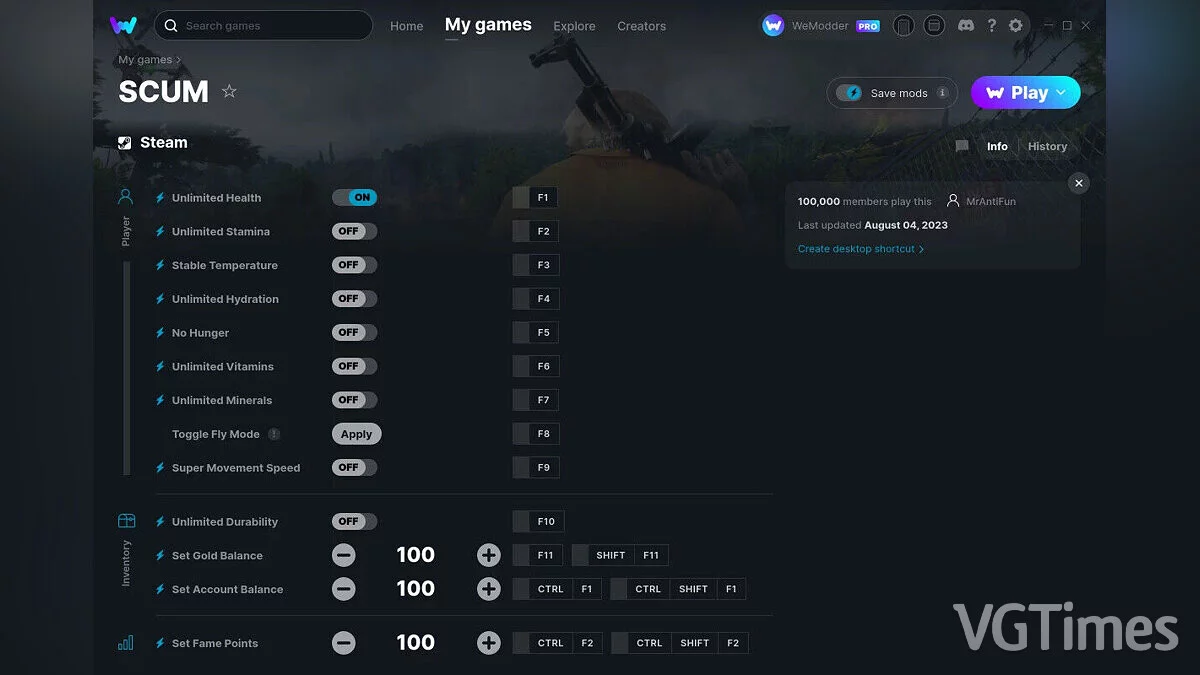Image resolution: width=1200 pixels, height=675 pixels.
Task: Enable Super Movement Speed toggle
Action: pyautogui.click(x=354, y=467)
